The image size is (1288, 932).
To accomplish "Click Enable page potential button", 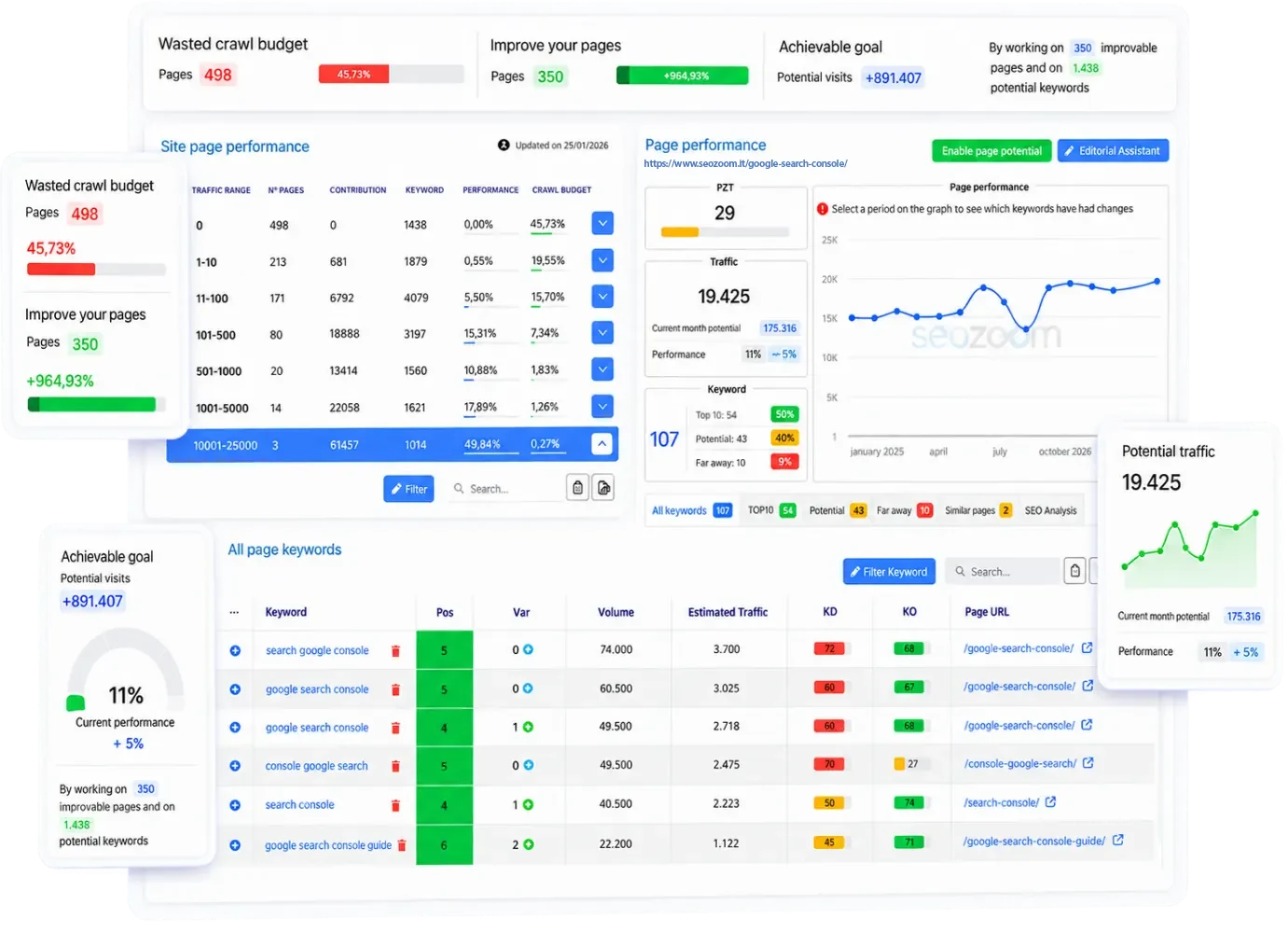I will point(991,151).
